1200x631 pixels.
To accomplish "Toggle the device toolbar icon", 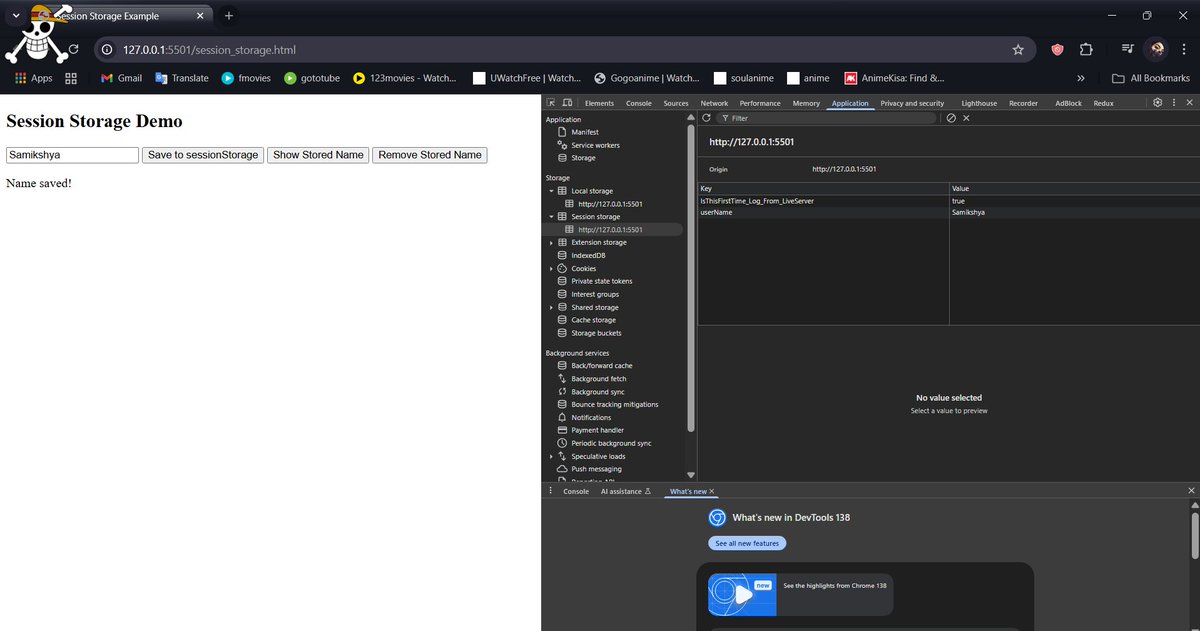I will [567, 103].
